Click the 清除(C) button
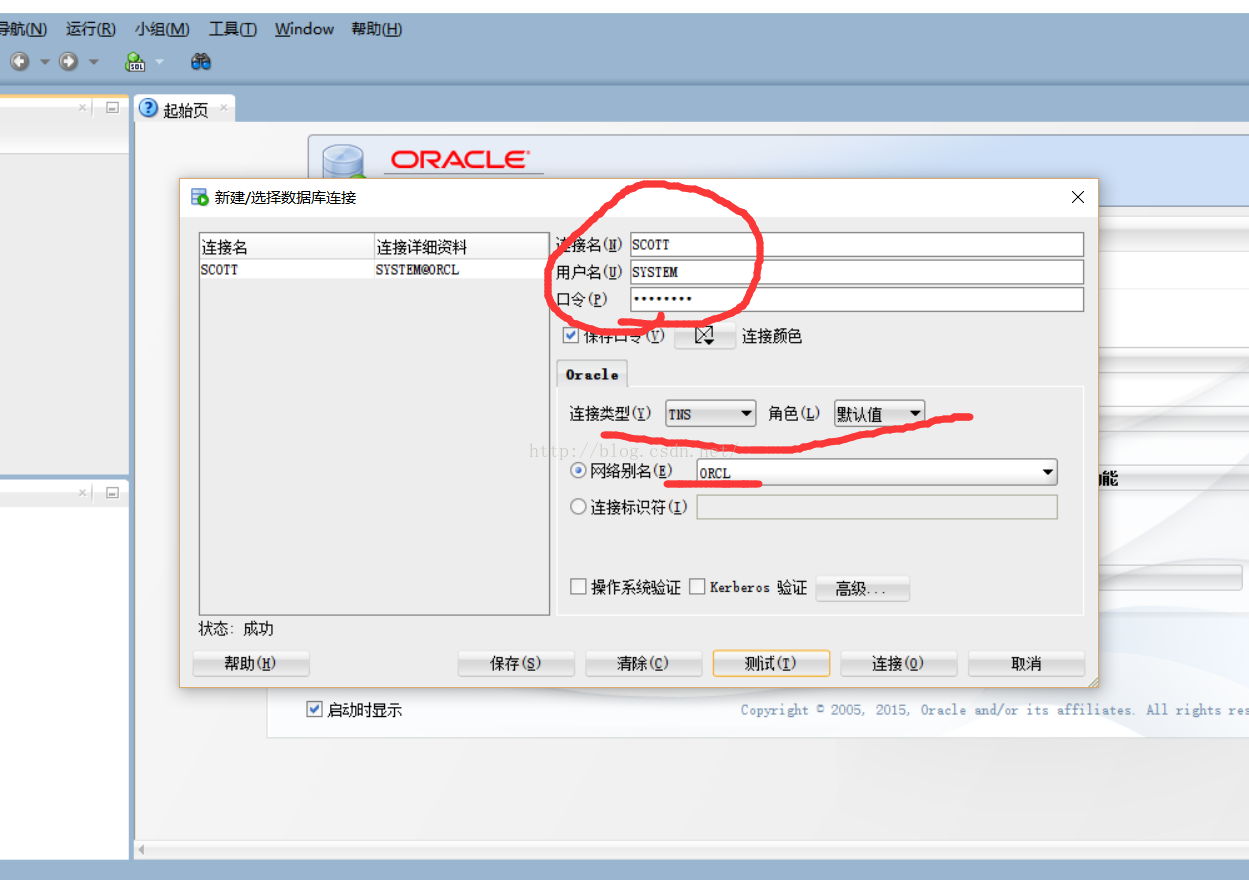The image size is (1249, 880). click(x=643, y=664)
